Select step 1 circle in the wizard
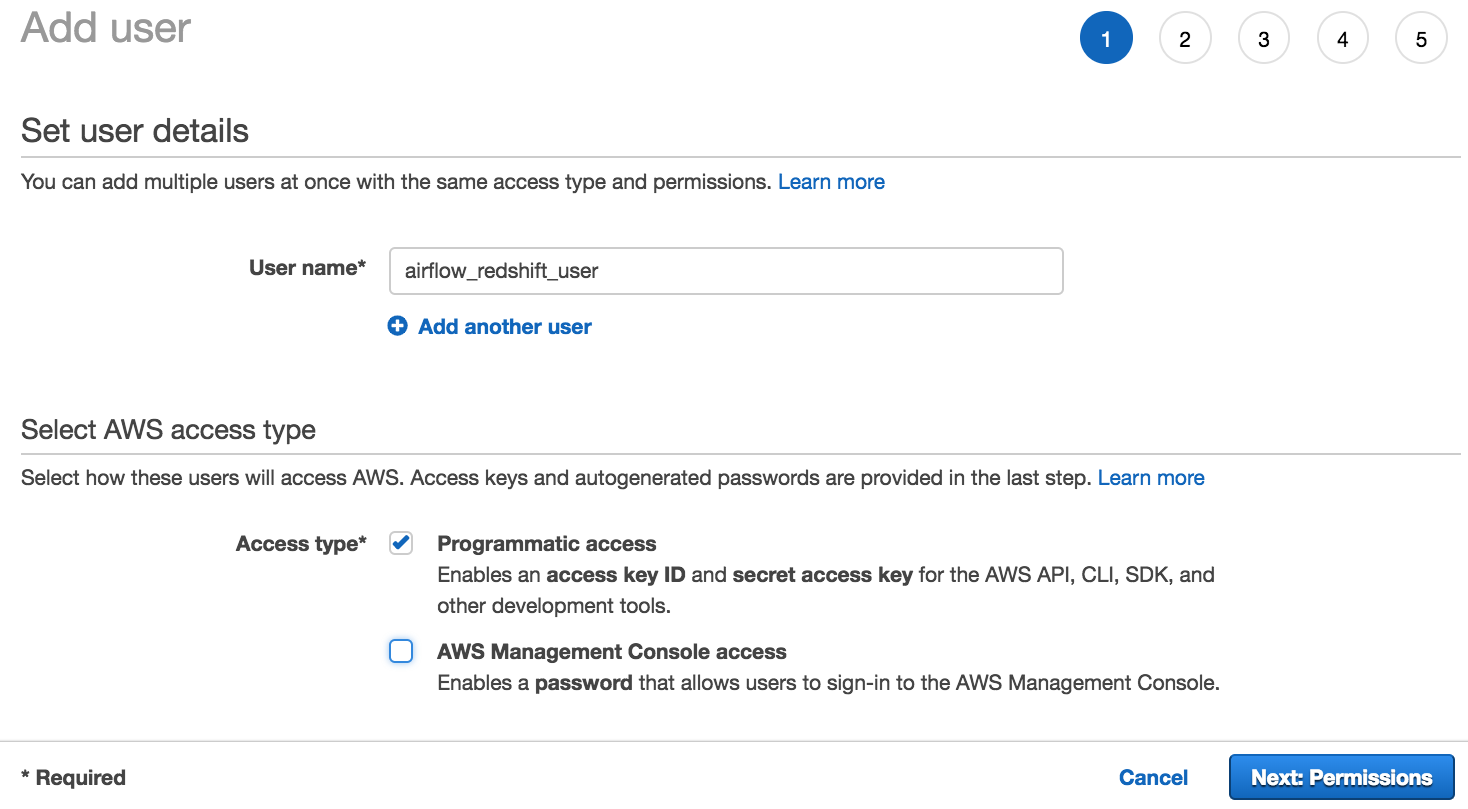 [x=1106, y=37]
